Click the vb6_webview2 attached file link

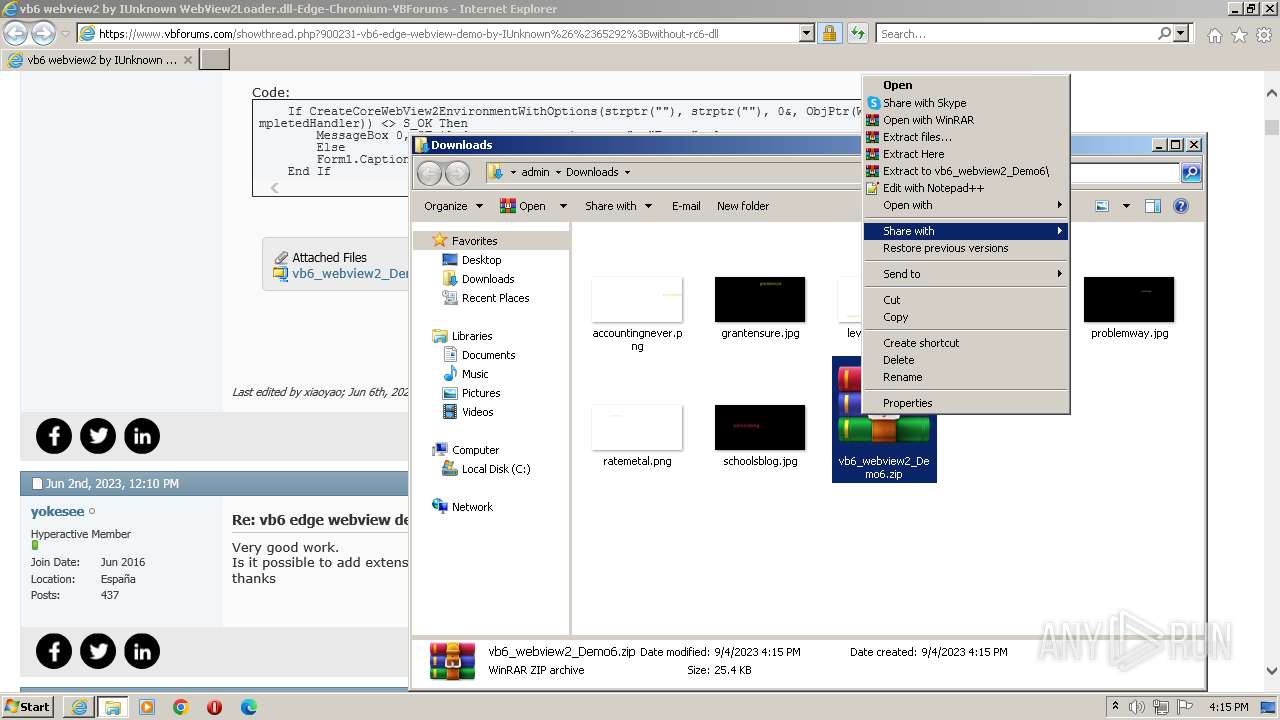point(350,274)
